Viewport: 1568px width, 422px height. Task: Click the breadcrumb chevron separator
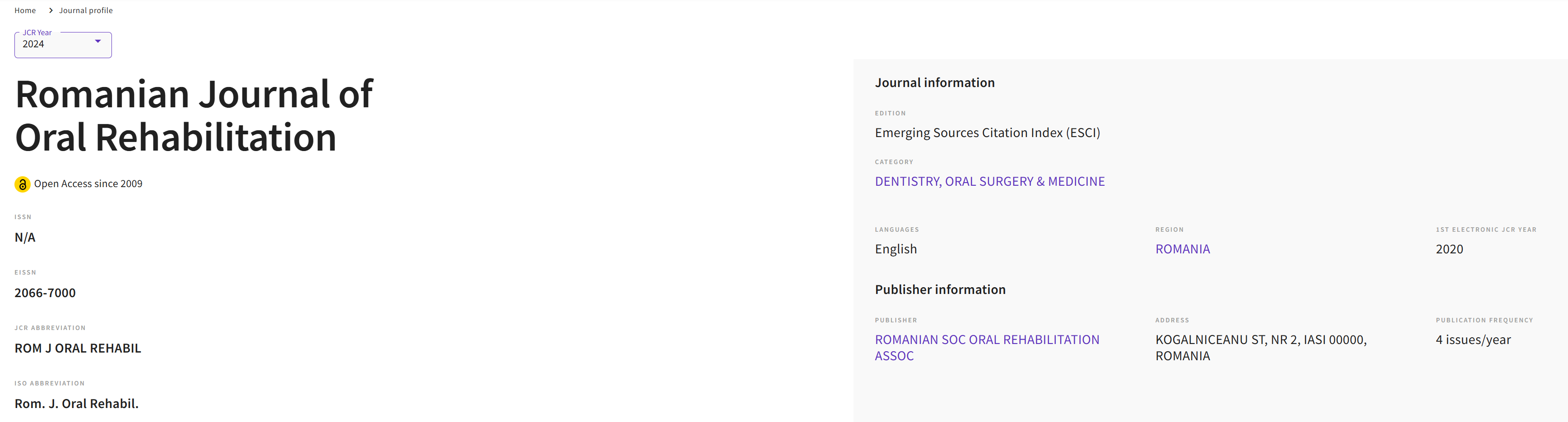[51, 10]
